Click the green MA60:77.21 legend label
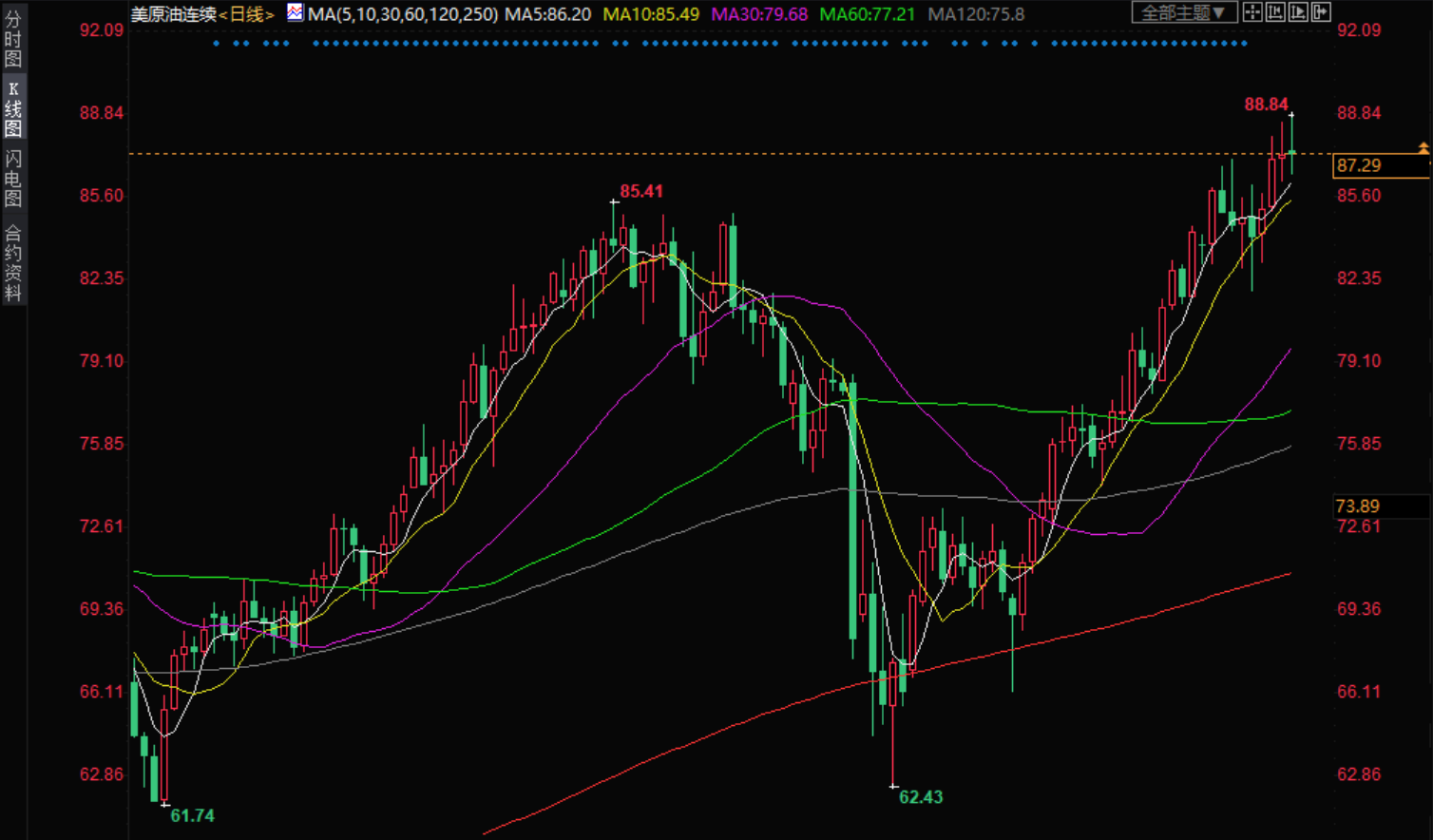The height and width of the screenshot is (840, 1433). click(x=867, y=14)
